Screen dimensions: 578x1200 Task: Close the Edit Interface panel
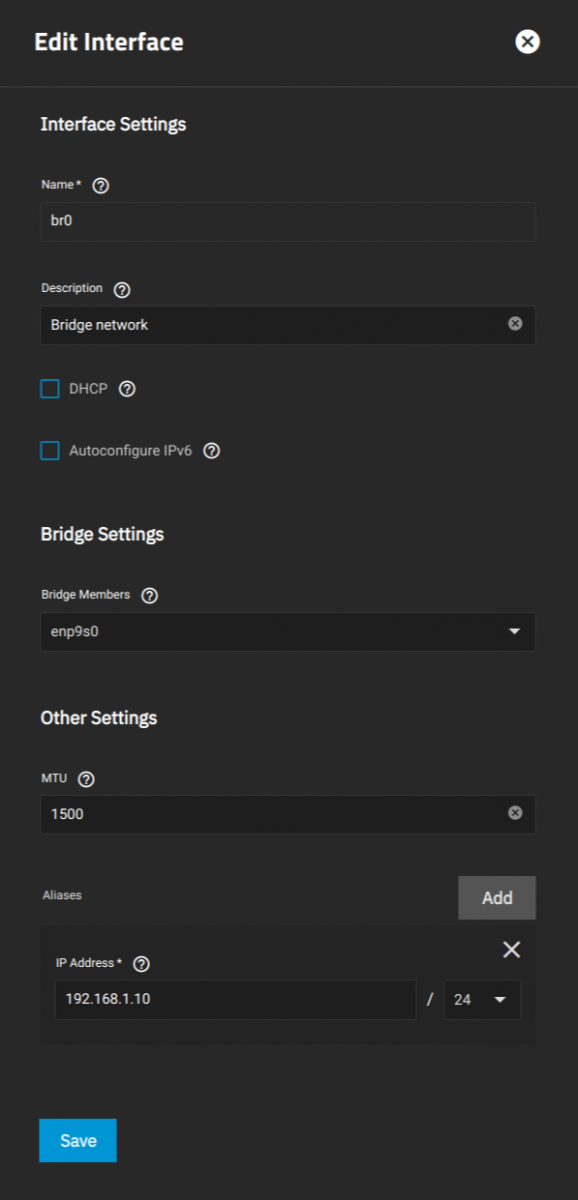click(527, 41)
